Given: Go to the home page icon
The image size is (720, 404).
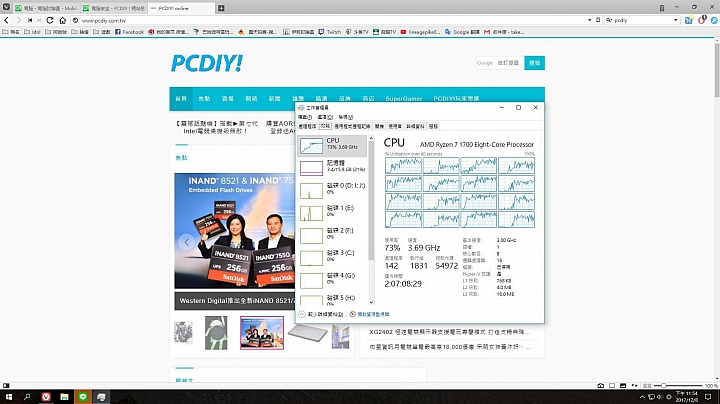Looking at the screenshot, I should pyautogui.click(x=62, y=20).
